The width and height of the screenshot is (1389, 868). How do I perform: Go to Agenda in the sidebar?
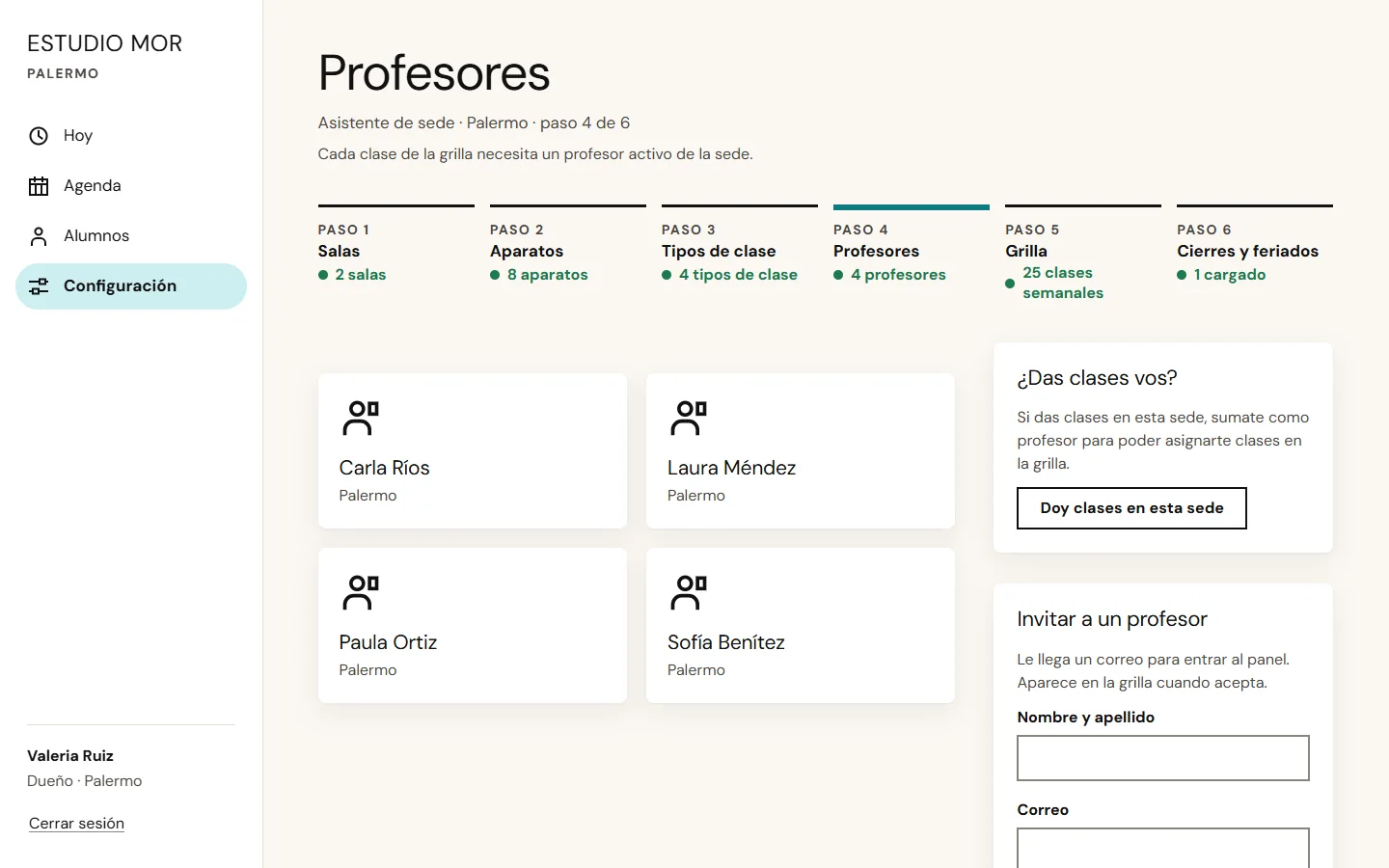pos(131,186)
